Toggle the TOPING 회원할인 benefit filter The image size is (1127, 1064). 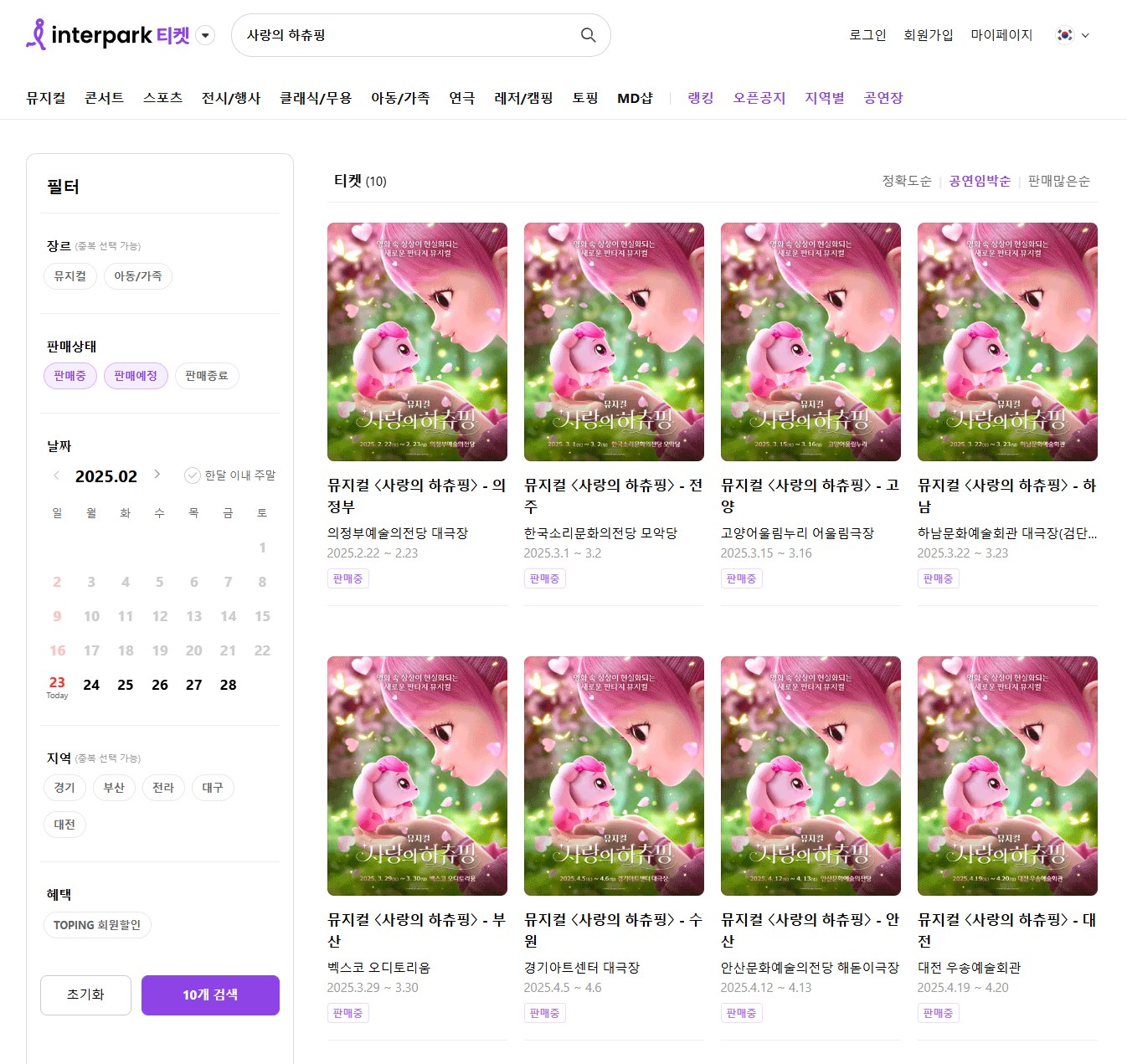(x=97, y=925)
